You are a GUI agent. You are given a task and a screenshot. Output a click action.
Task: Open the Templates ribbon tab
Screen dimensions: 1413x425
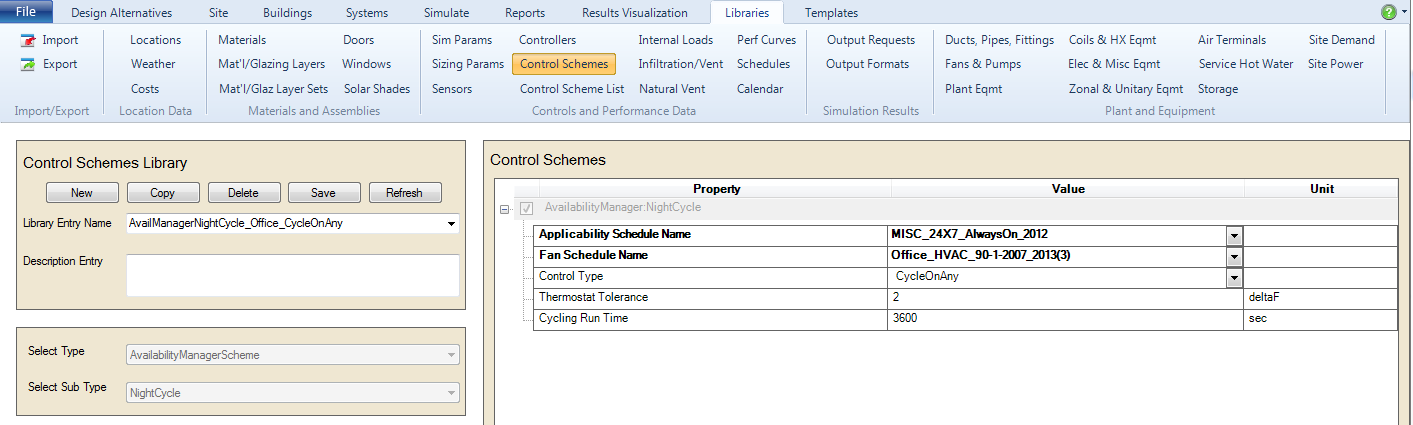tap(831, 13)
